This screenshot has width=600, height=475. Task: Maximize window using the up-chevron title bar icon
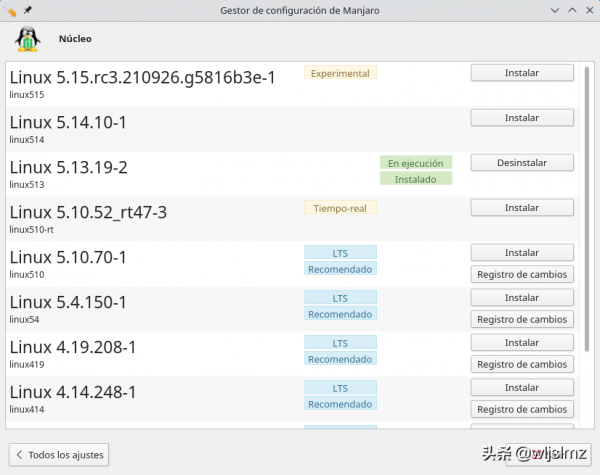pyautogui.click(x=570, y=10)
